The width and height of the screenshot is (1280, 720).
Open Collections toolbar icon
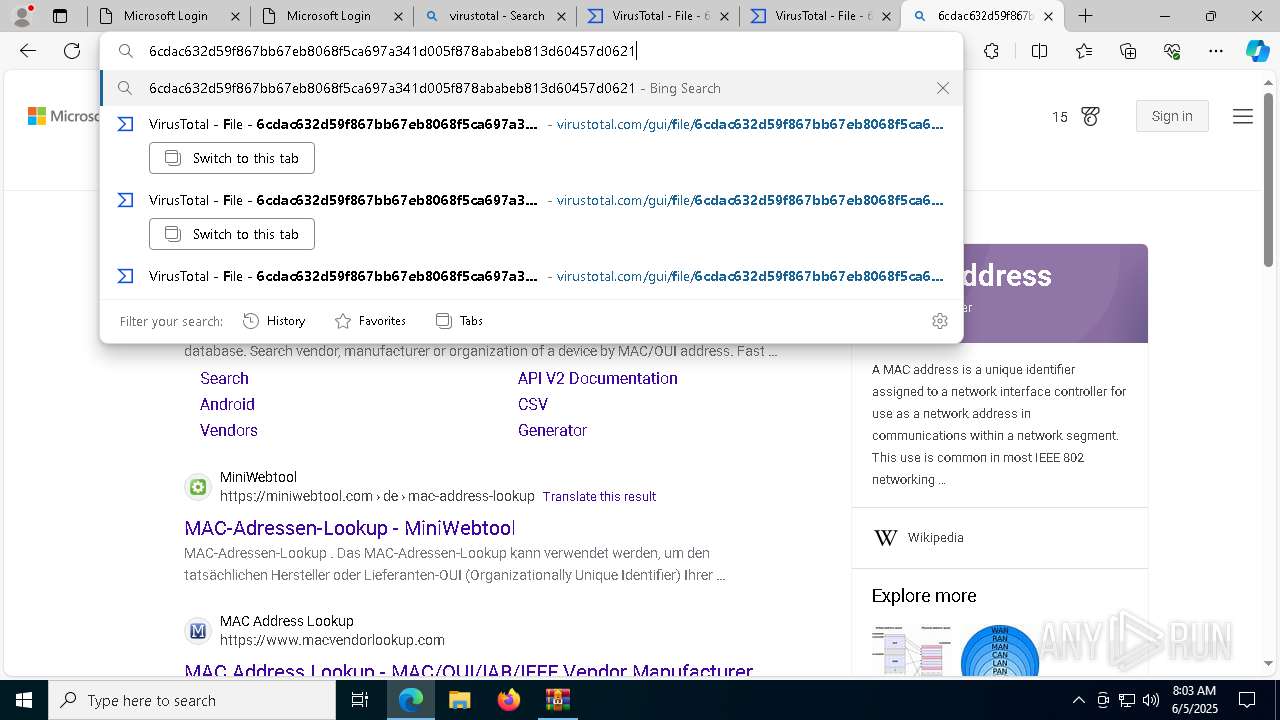pyautogui.click(x=1128, y=51)
